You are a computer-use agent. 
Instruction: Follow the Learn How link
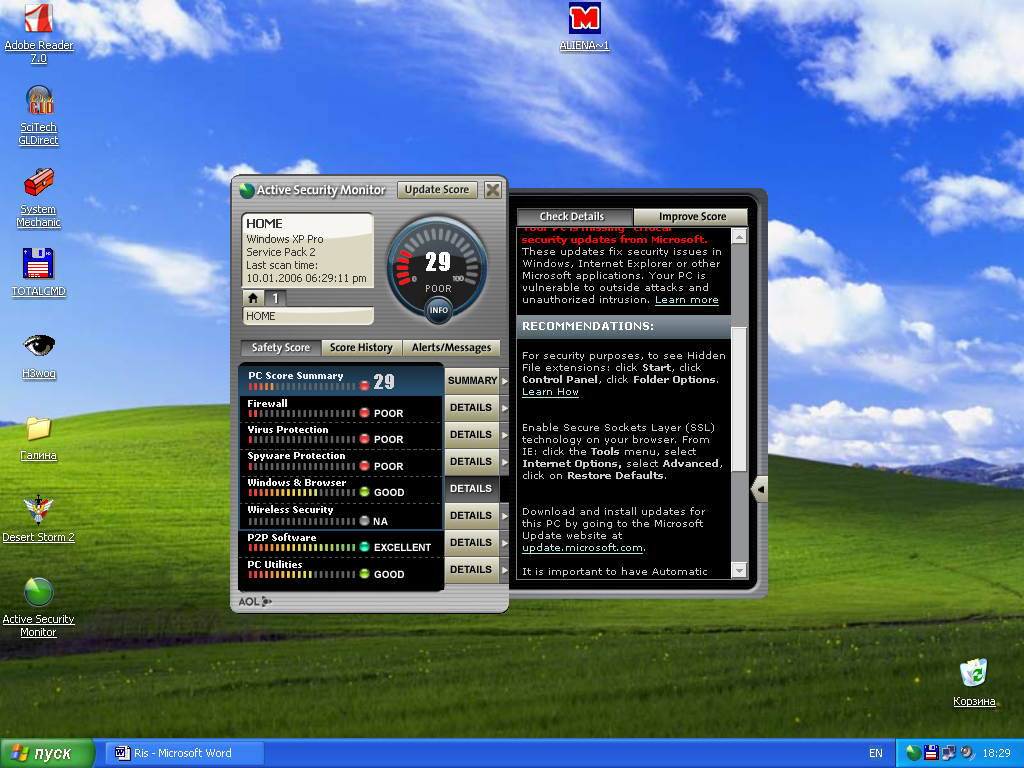pos(550,392)
